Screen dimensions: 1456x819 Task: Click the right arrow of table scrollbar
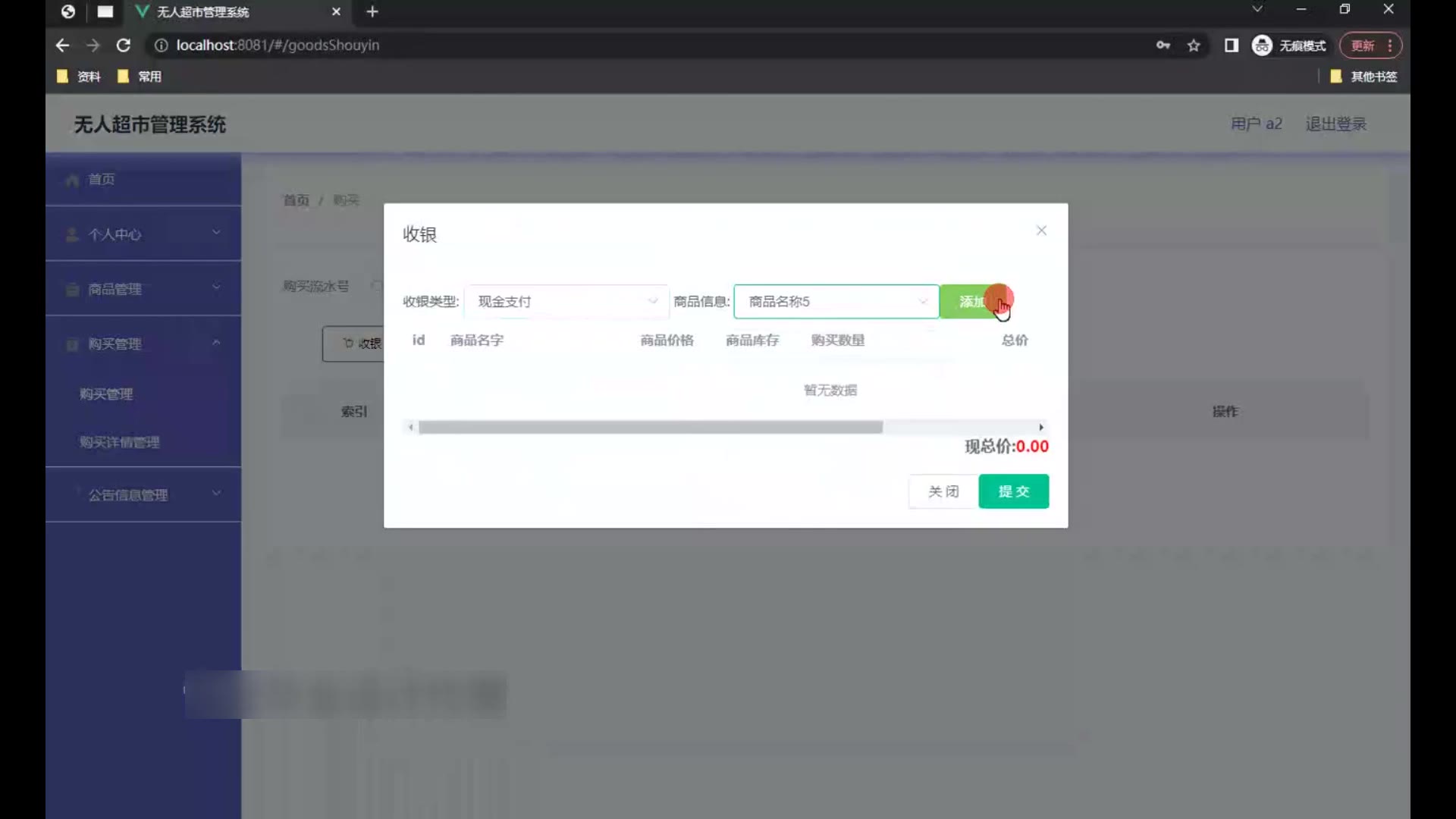pos(1041,428)
